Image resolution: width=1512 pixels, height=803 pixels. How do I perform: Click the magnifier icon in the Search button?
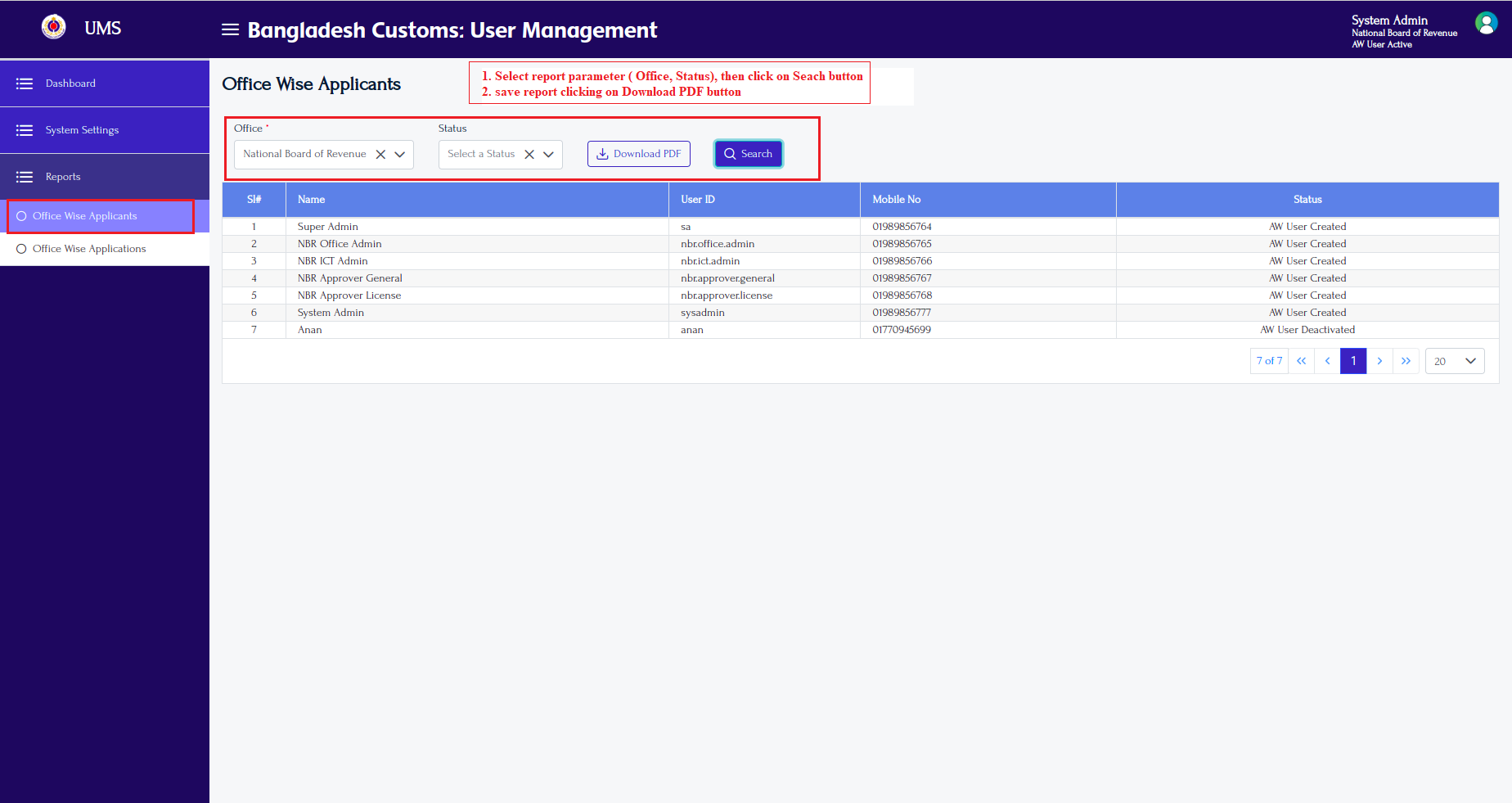pos(730,154)
